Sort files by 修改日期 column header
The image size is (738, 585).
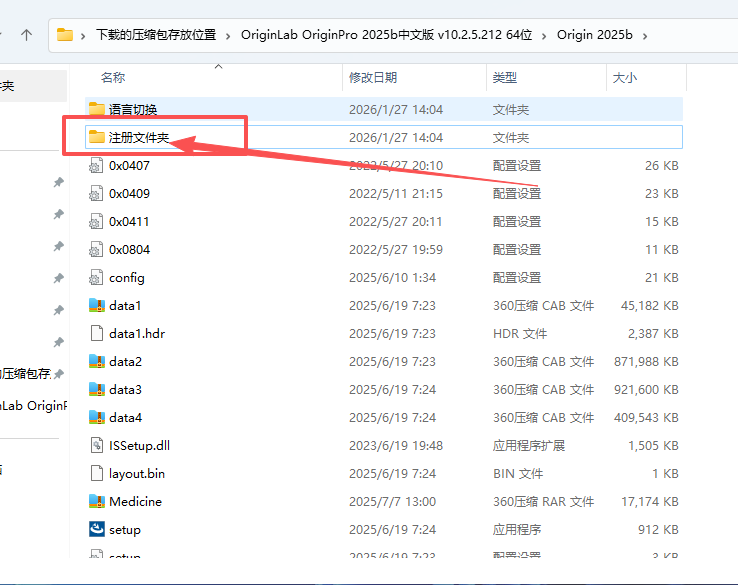click(x=373, y=77)
